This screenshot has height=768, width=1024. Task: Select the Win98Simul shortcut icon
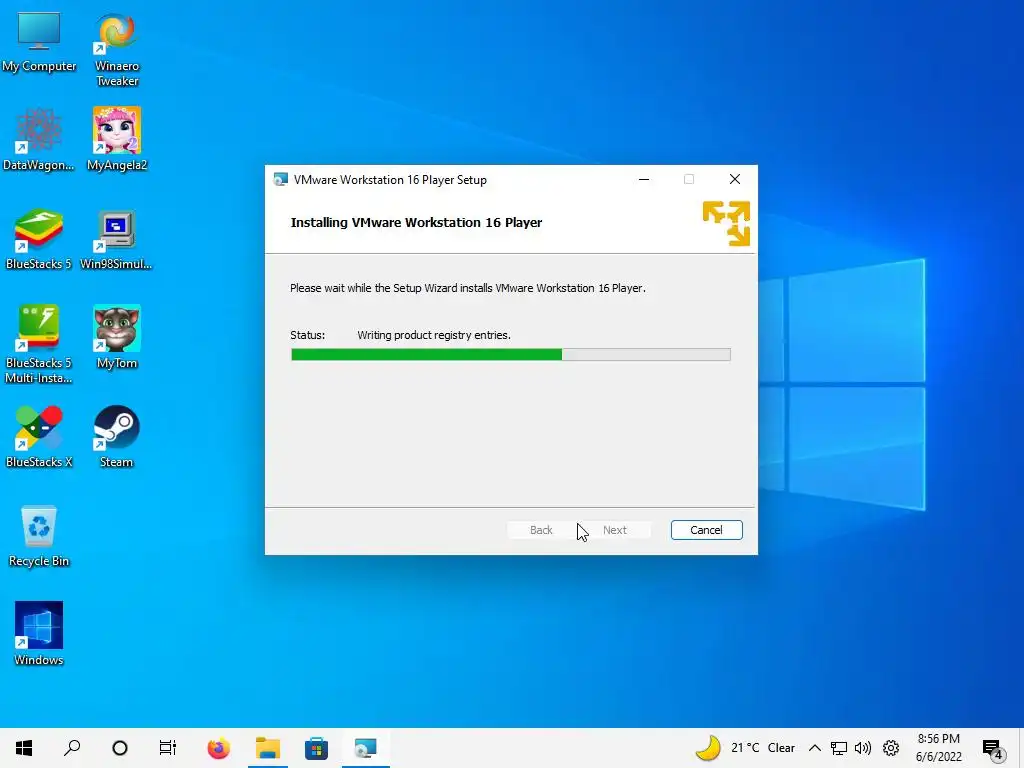(x=116, y=239)
